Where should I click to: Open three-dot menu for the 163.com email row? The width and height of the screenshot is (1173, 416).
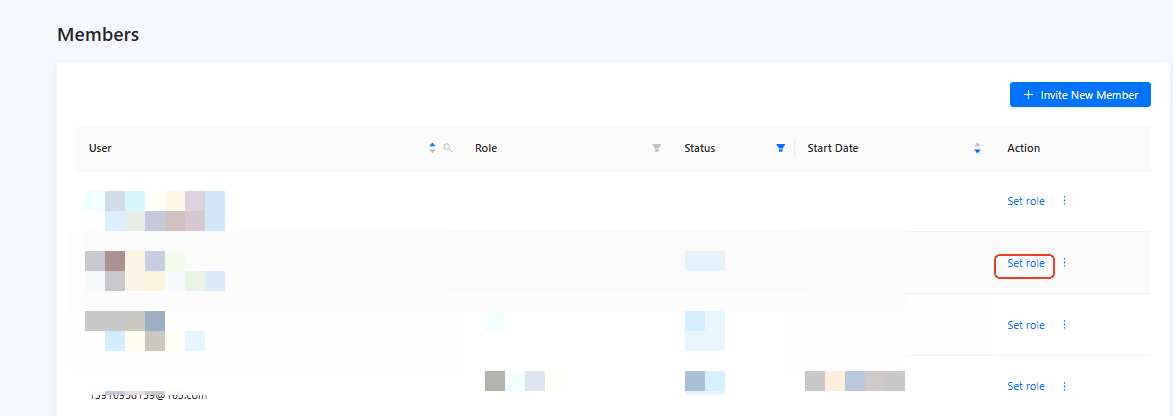click(x=1065, y=386)
